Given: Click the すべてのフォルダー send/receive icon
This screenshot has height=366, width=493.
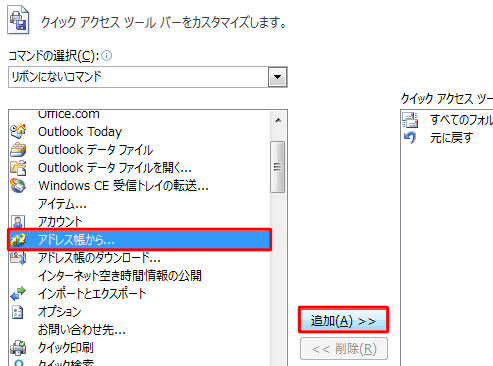Looking at the screenshot, I should coord(410,120).
